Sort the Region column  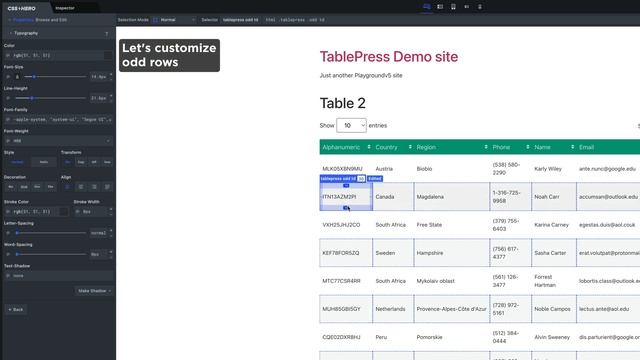click(486, 147)
